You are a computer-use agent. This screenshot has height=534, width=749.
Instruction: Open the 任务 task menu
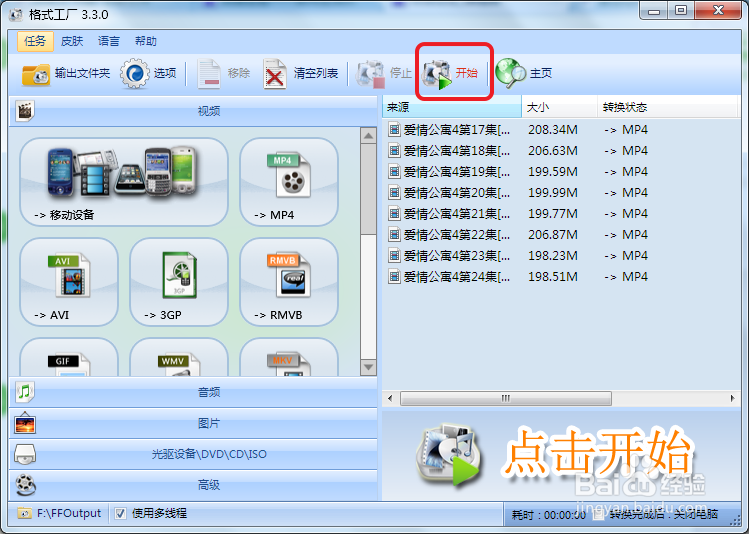[x=35, y=41]
